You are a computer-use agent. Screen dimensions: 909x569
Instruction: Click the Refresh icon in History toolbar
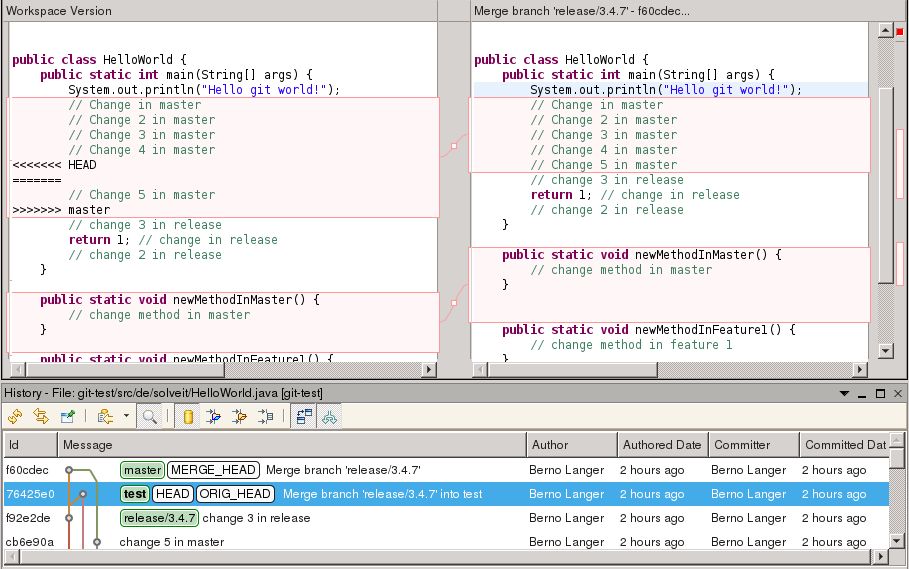coord(15,417)
